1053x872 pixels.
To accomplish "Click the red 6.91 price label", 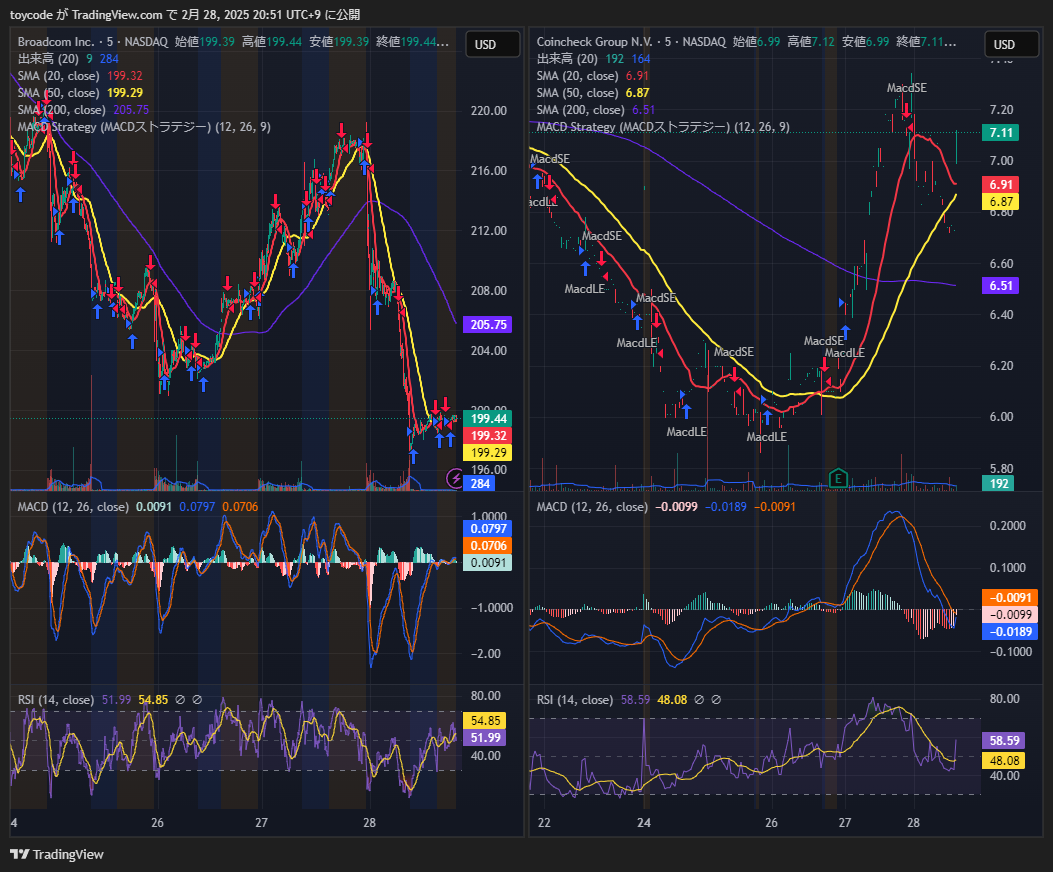I will (x=1001, y=184).
